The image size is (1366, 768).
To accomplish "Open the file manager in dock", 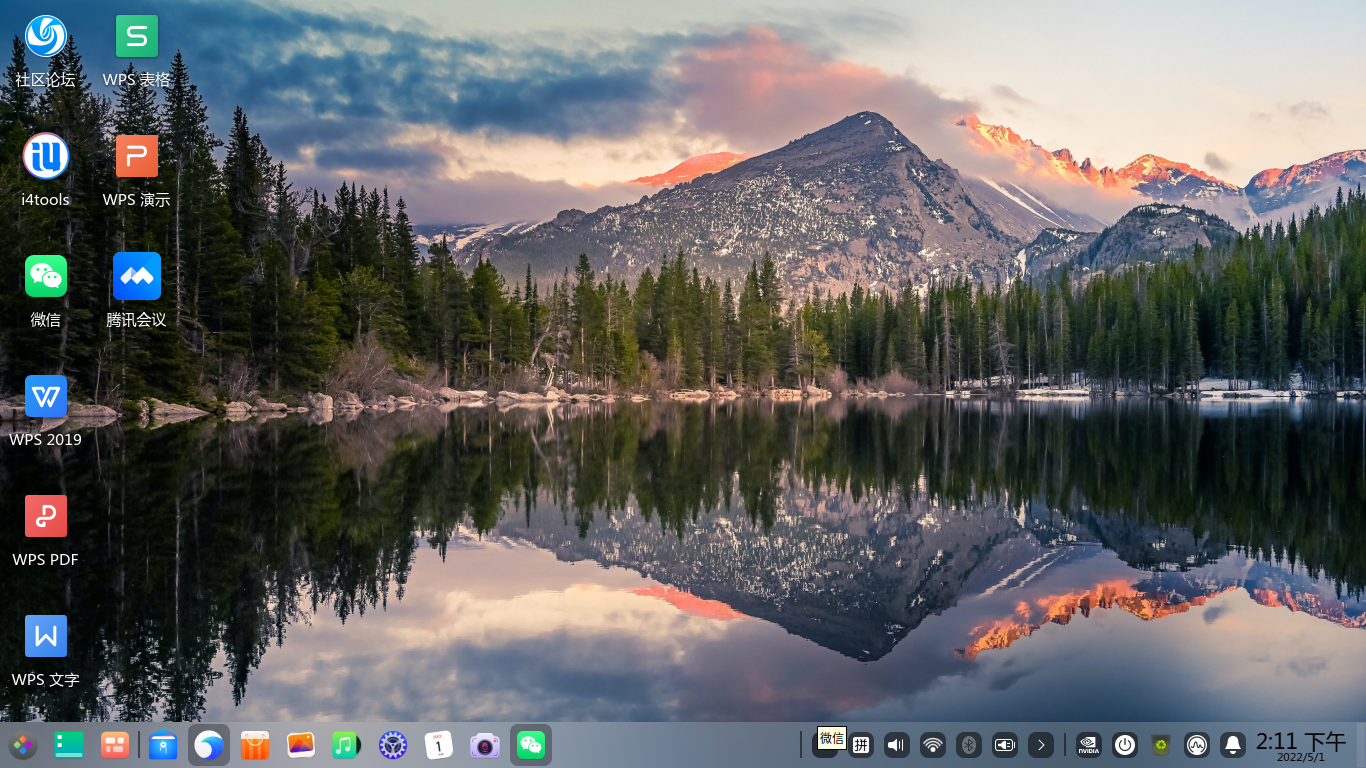I will pyautogui.click(x=163, y=746).
